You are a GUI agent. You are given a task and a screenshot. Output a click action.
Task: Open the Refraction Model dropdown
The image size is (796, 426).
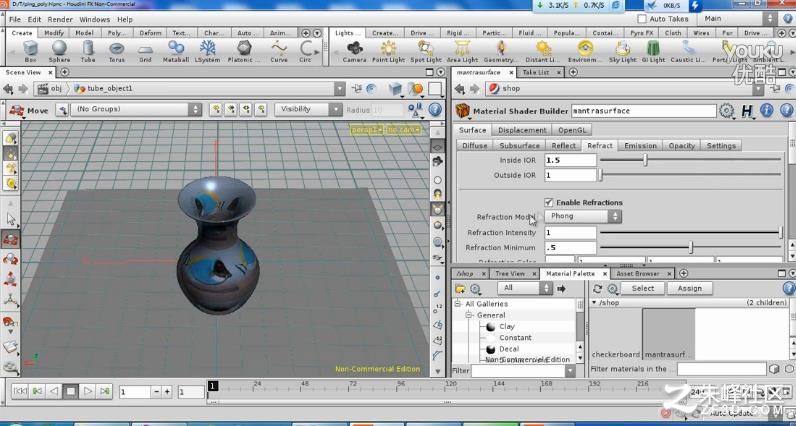(x=583, y=216)
